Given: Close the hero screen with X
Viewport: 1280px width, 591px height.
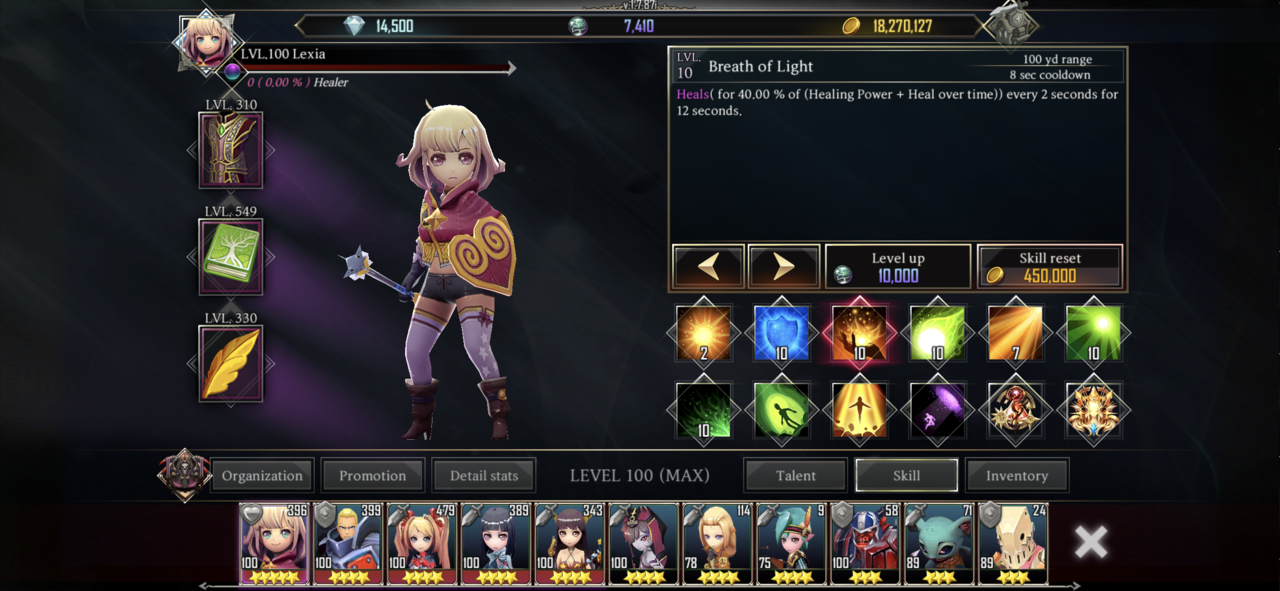Looking at the screenshot, I should pos(1091,542).
